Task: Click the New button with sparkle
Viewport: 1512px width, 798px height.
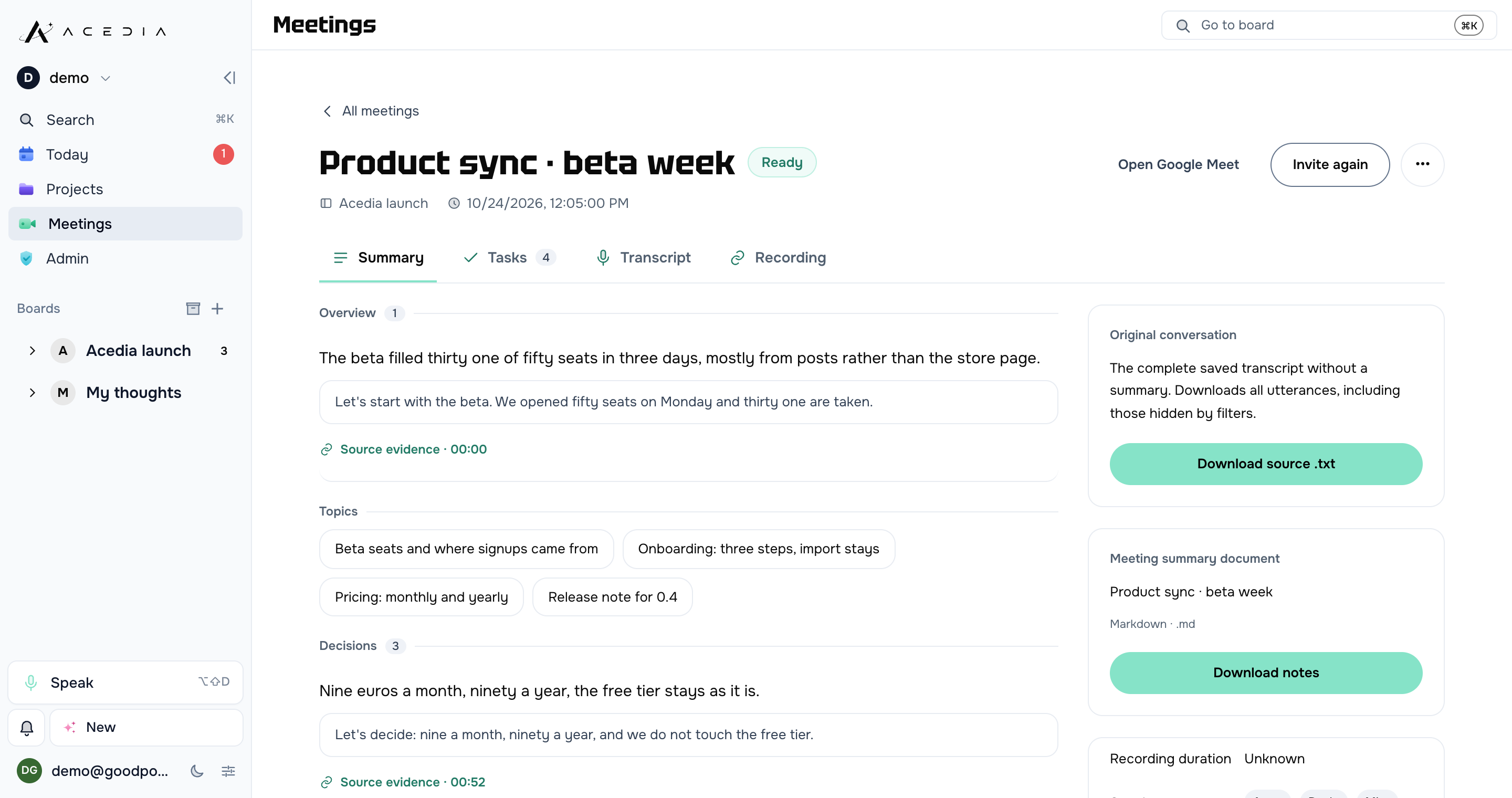Action: (146, 728)
